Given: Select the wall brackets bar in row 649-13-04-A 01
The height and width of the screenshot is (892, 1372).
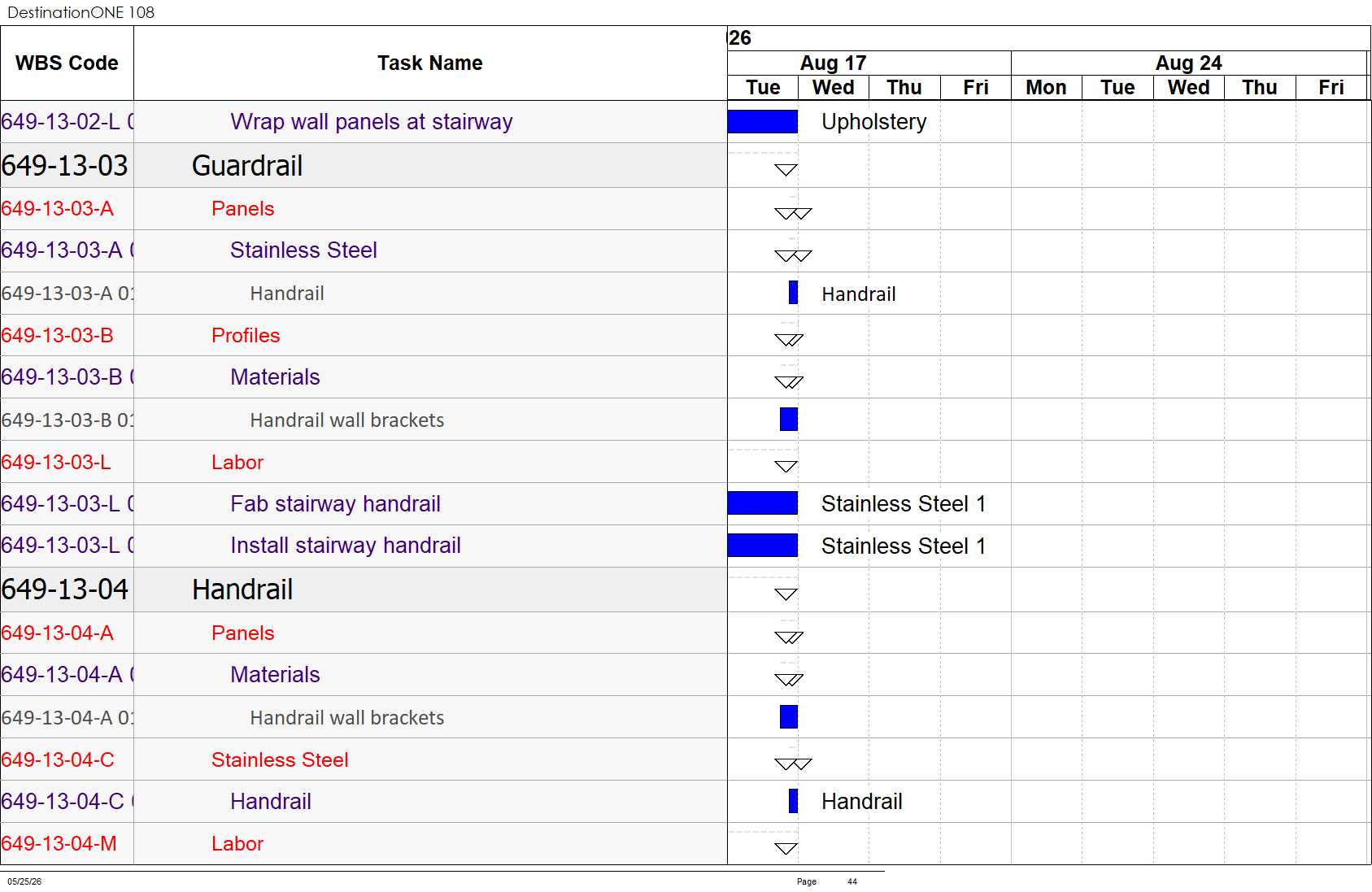Looking at the screenshot, I should pos(789,717).
